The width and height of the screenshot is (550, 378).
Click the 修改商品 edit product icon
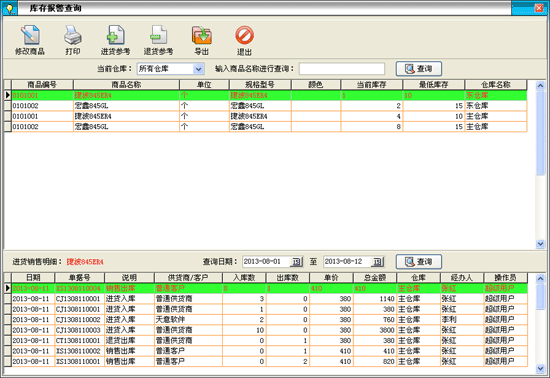pos(30,40)
